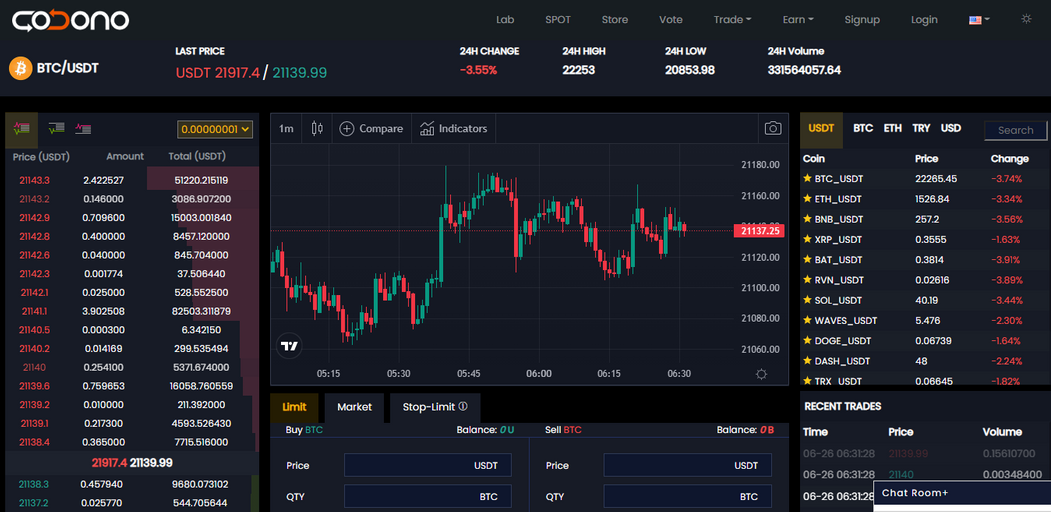Image resolution: width=1051 pixels, height=512 pixels.
Task: Select the Market order tab
Action: pos(355,407)
